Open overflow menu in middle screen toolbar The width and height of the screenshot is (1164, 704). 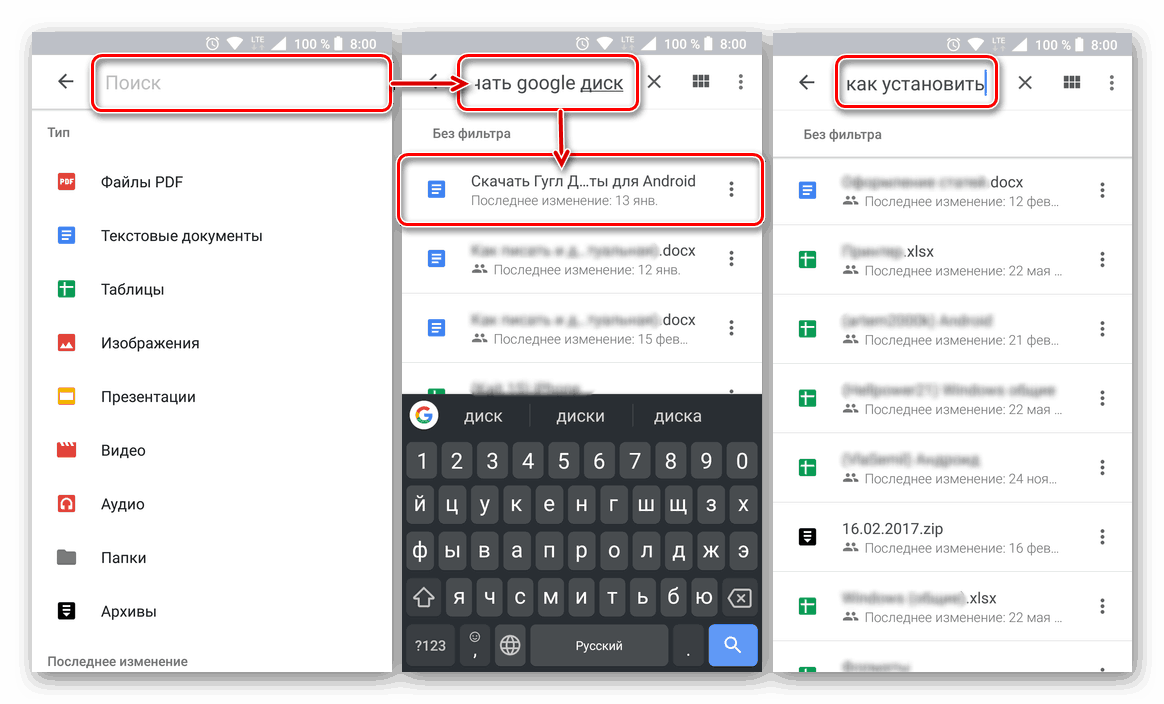[x=740, y=82]
